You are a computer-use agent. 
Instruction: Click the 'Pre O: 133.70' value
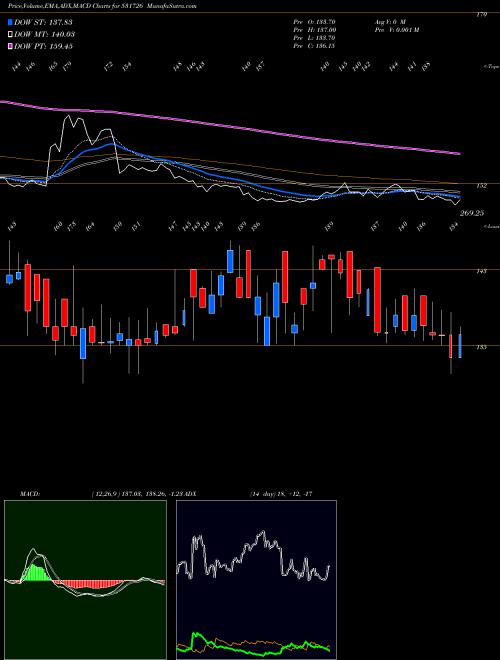click(314, 22)
